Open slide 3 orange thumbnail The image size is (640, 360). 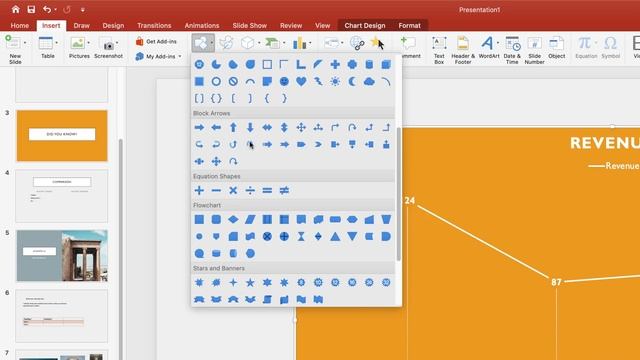click(62, 136)
